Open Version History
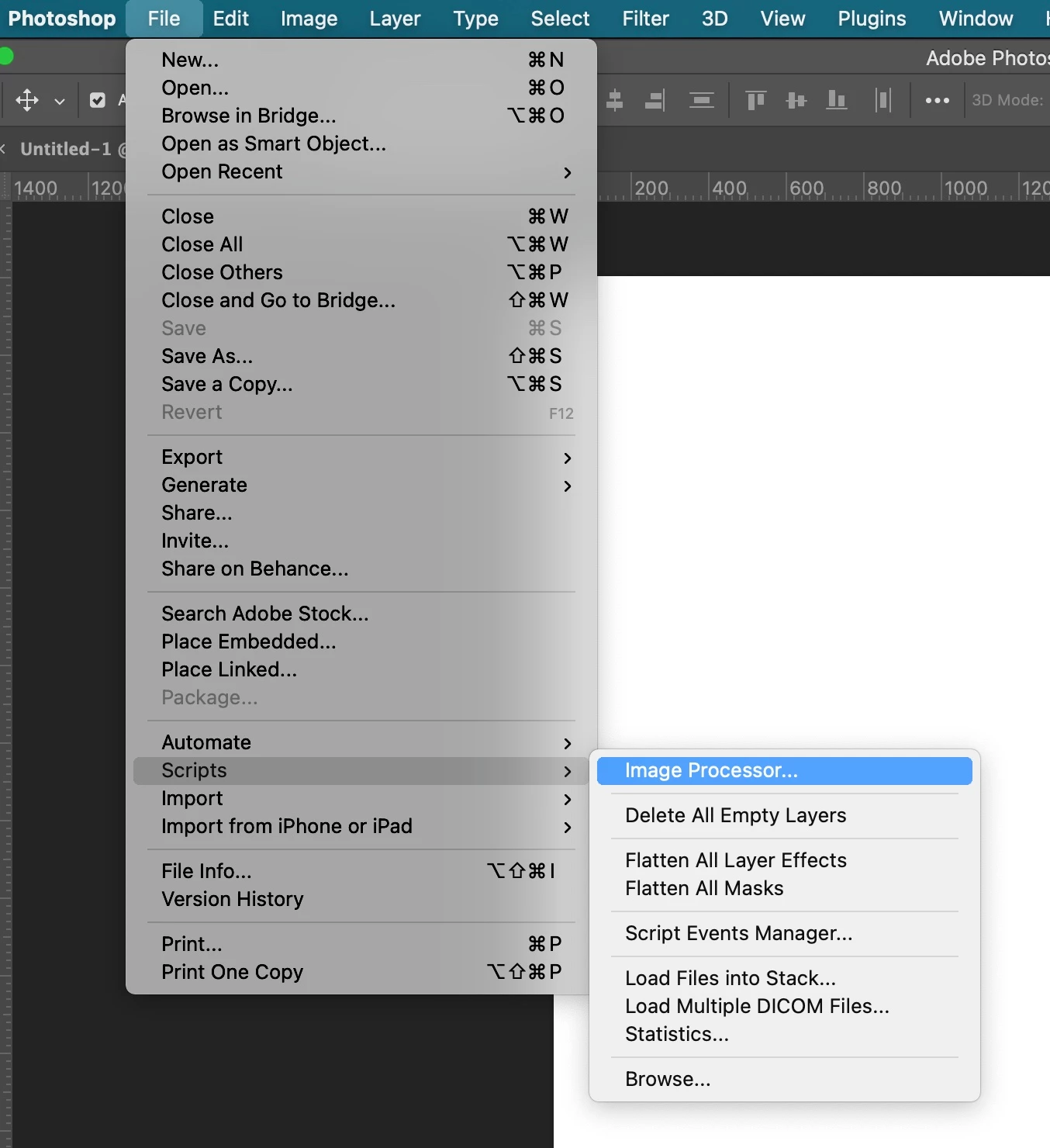 361,899
